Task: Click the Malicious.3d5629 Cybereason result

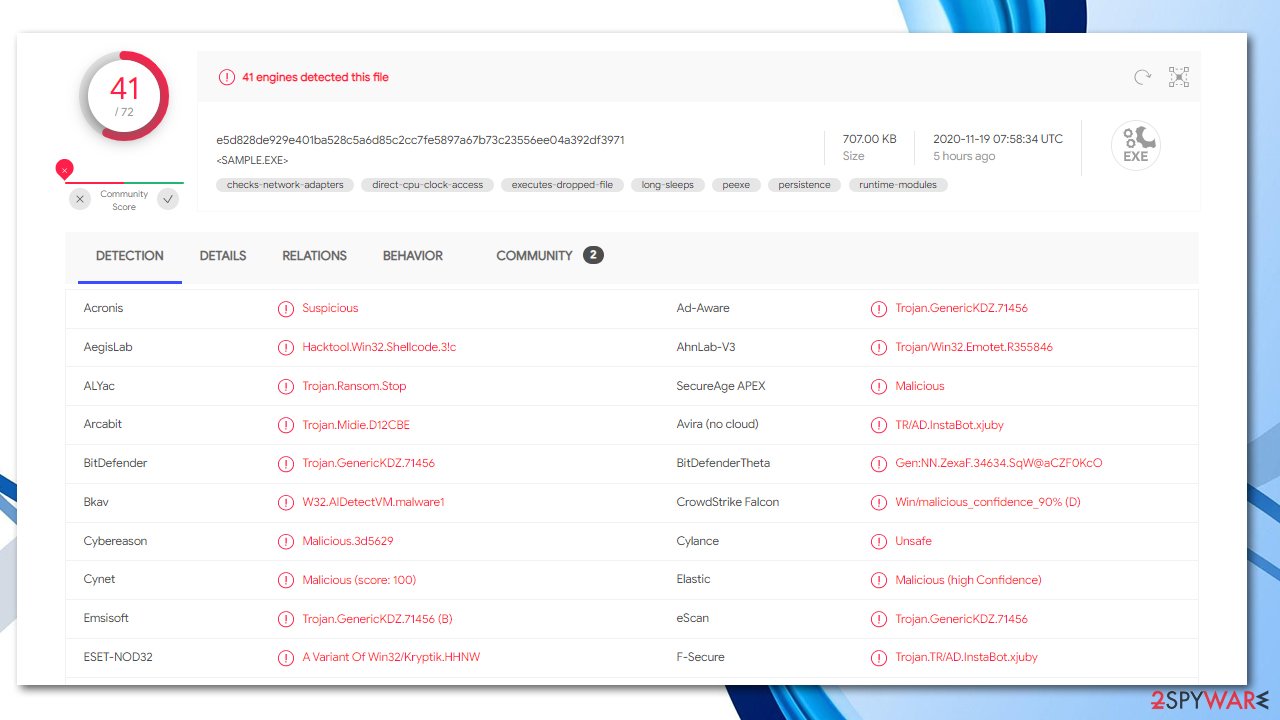Action: tap(348, 541)
